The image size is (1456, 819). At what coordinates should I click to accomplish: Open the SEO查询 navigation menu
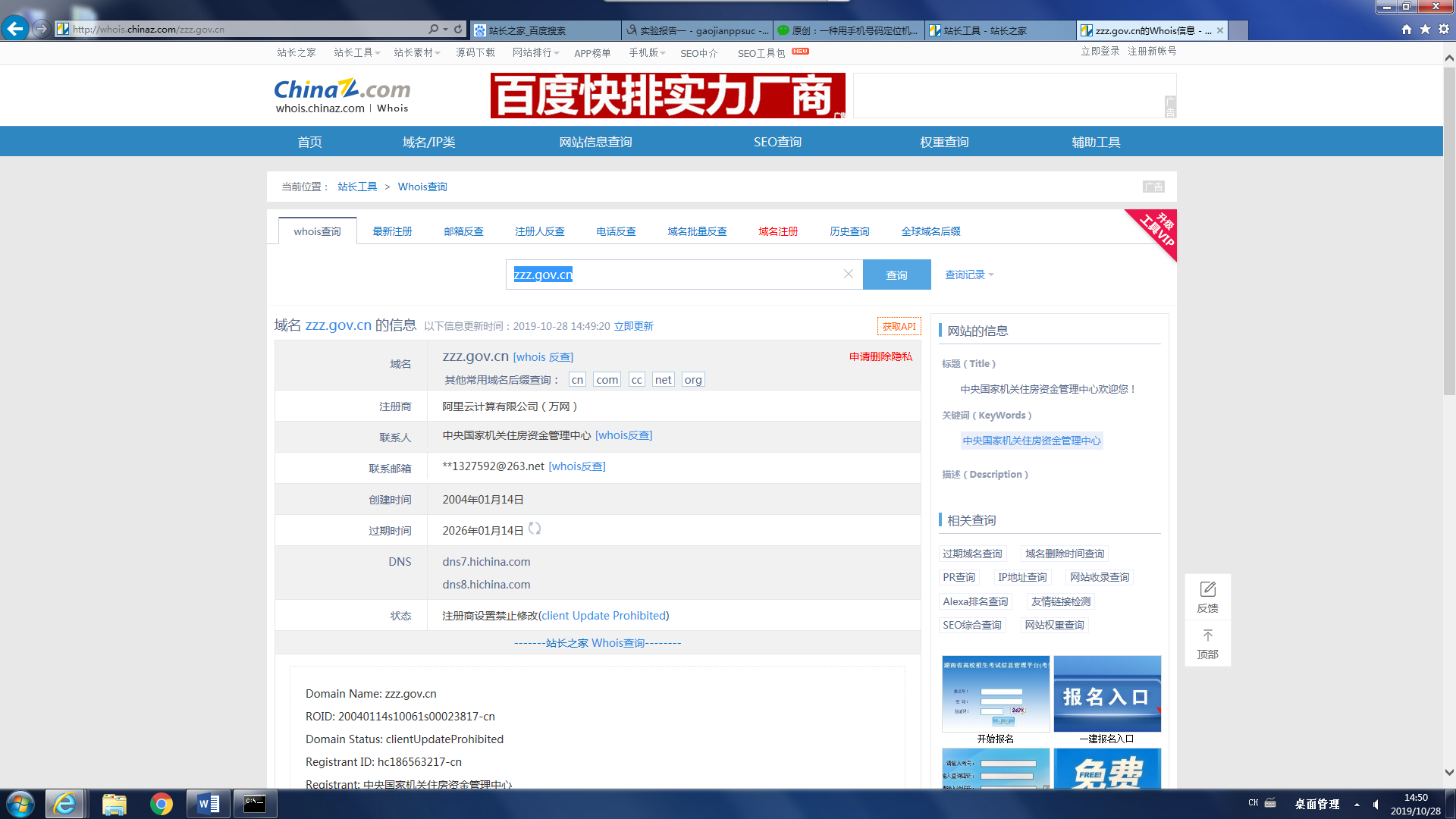[x=777, y=142]
